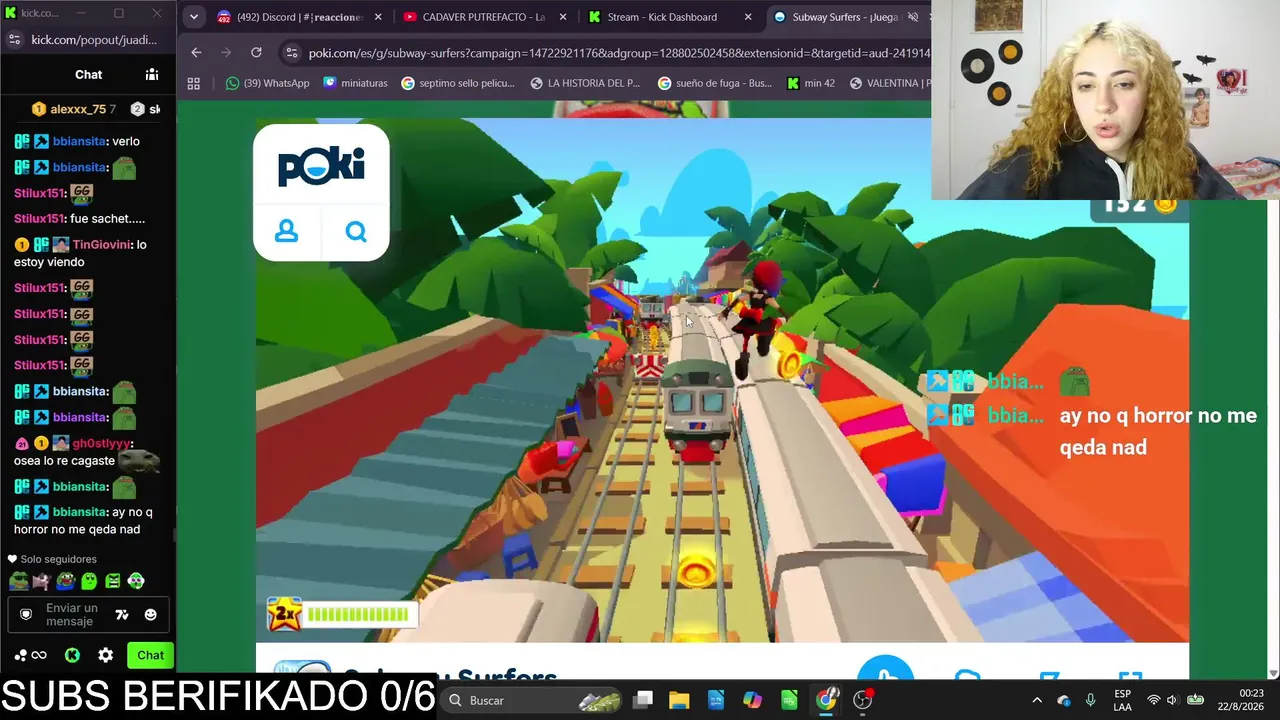View site info in Kick popout window
This screenshot has width=1280, height=720.
coord(14,40)
